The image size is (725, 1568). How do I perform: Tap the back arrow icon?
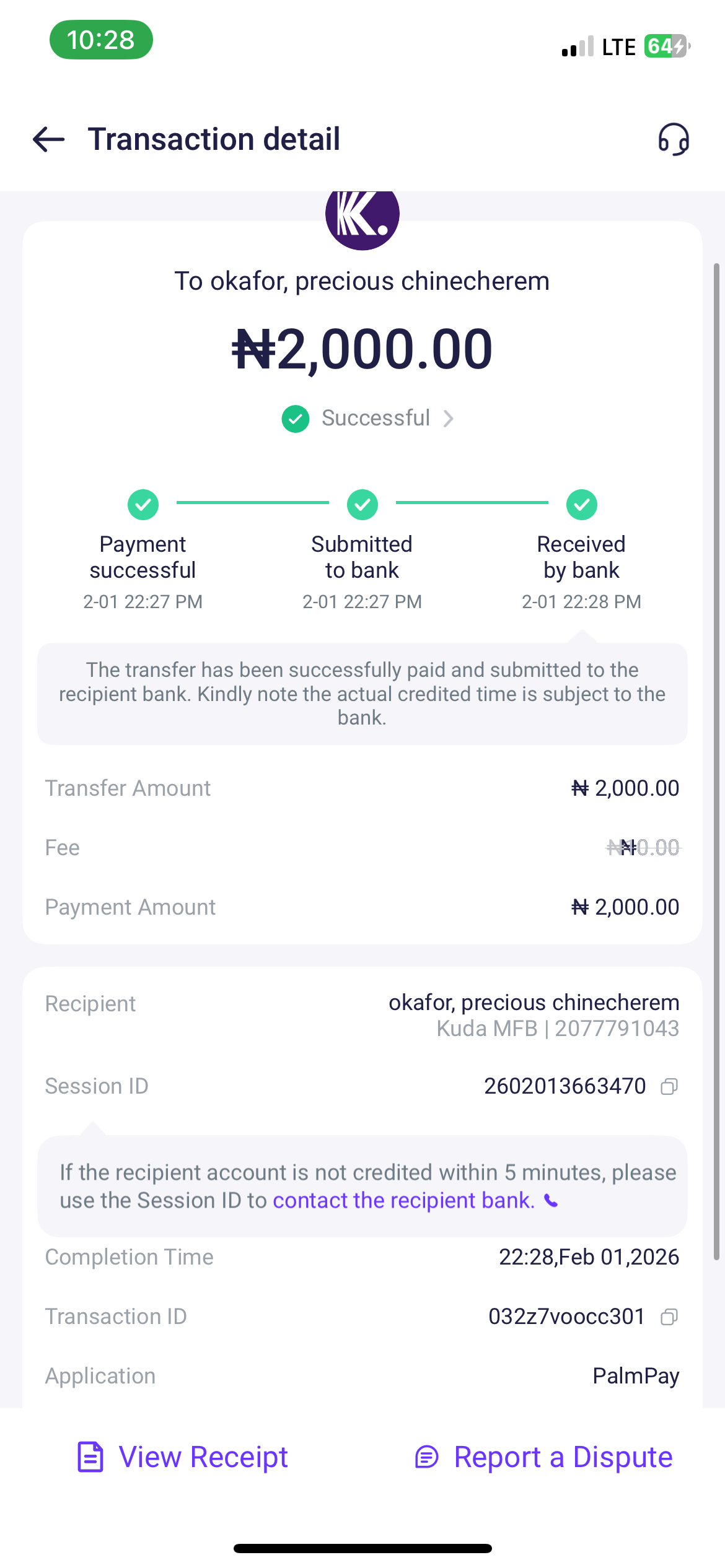48,139
